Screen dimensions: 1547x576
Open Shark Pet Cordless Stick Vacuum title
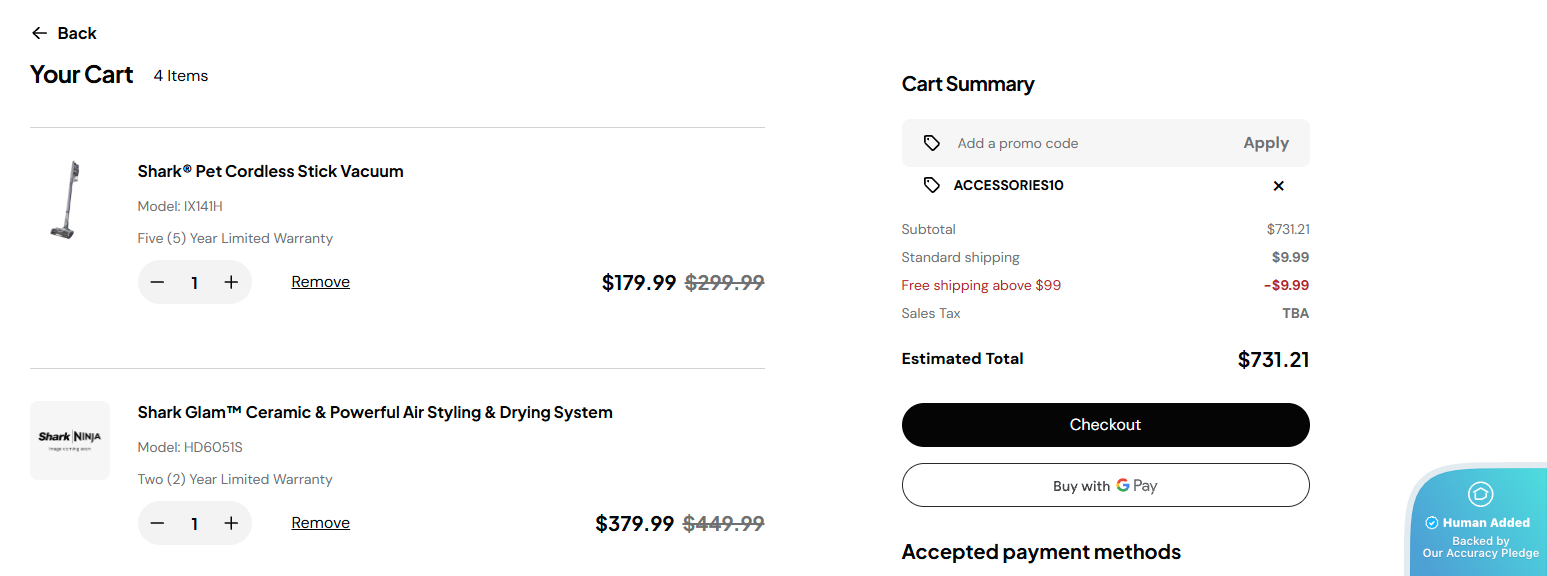click(270, 171)
